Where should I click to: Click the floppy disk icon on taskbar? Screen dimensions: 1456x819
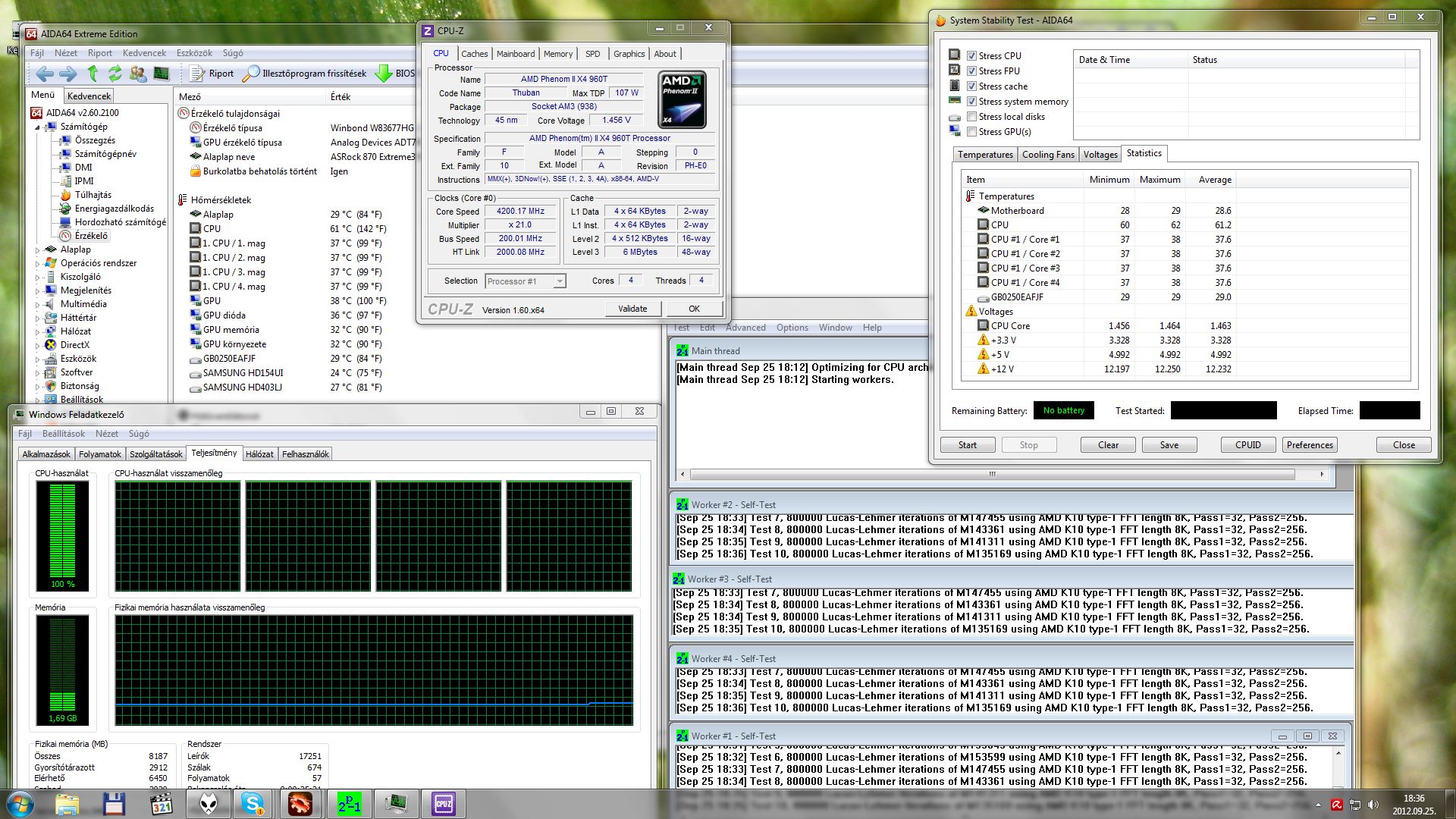coord(115,804)
